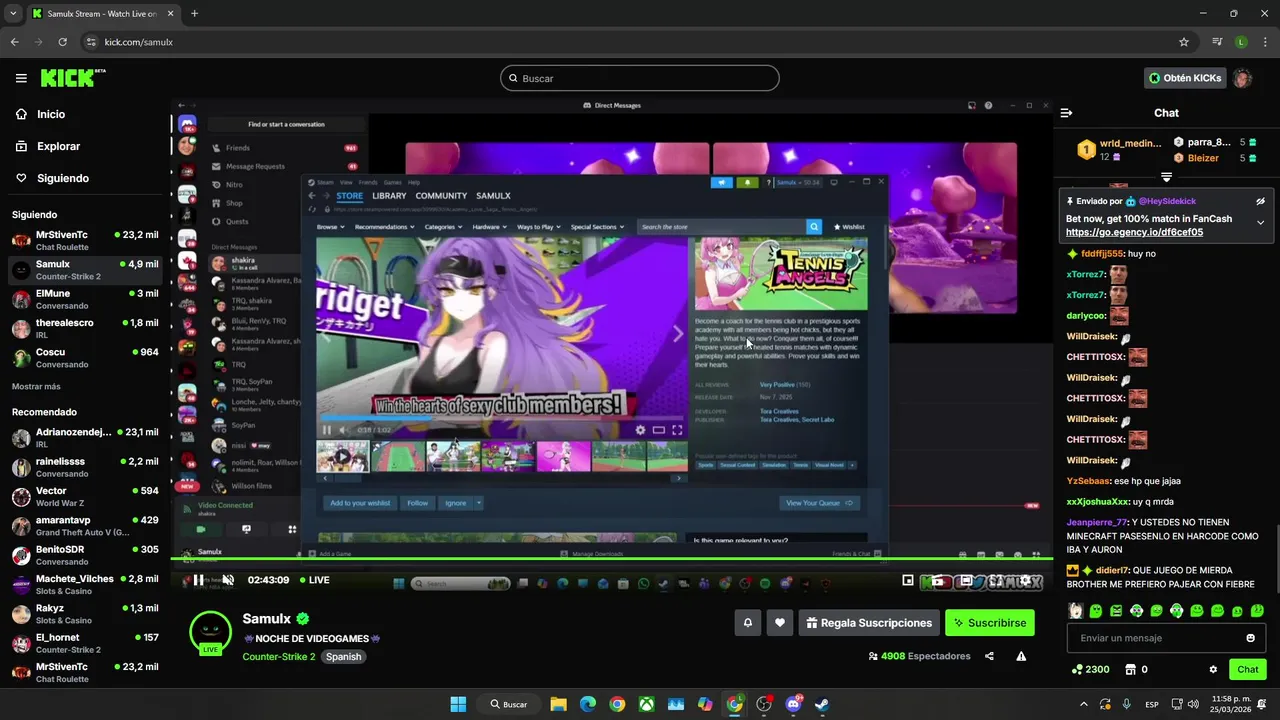Focus the Buscar search field

click(x=640, y=78)
